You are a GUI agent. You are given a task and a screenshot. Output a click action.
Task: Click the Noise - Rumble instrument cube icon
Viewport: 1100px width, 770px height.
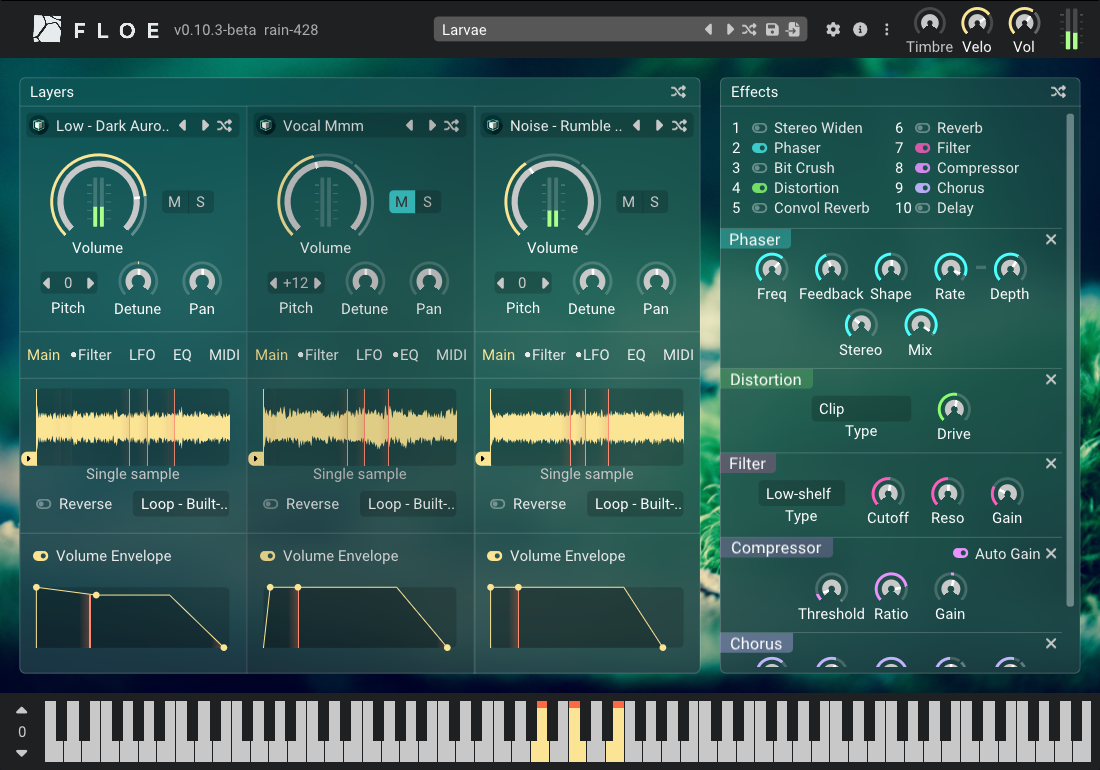point(493,126)
